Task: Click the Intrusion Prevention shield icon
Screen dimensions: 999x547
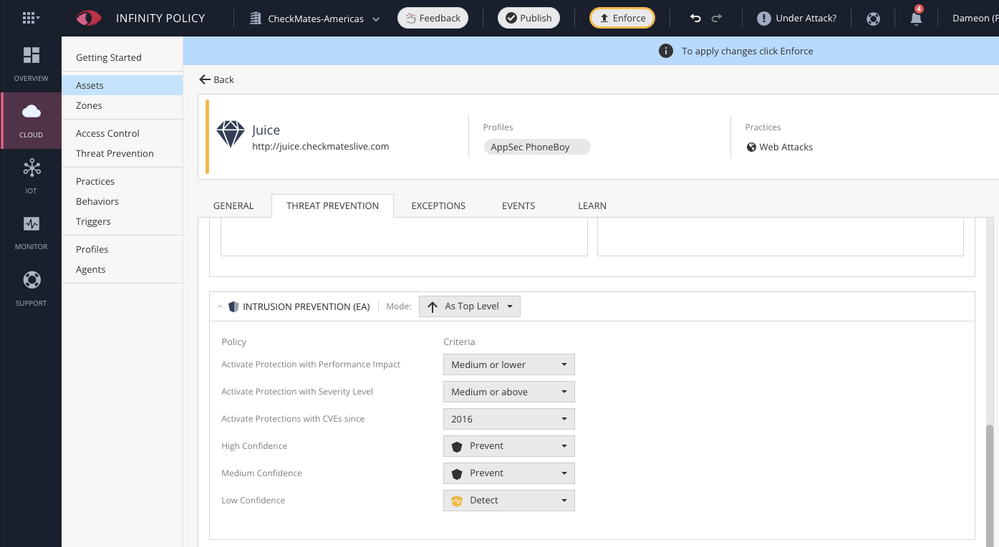Action: coord(233,307)
